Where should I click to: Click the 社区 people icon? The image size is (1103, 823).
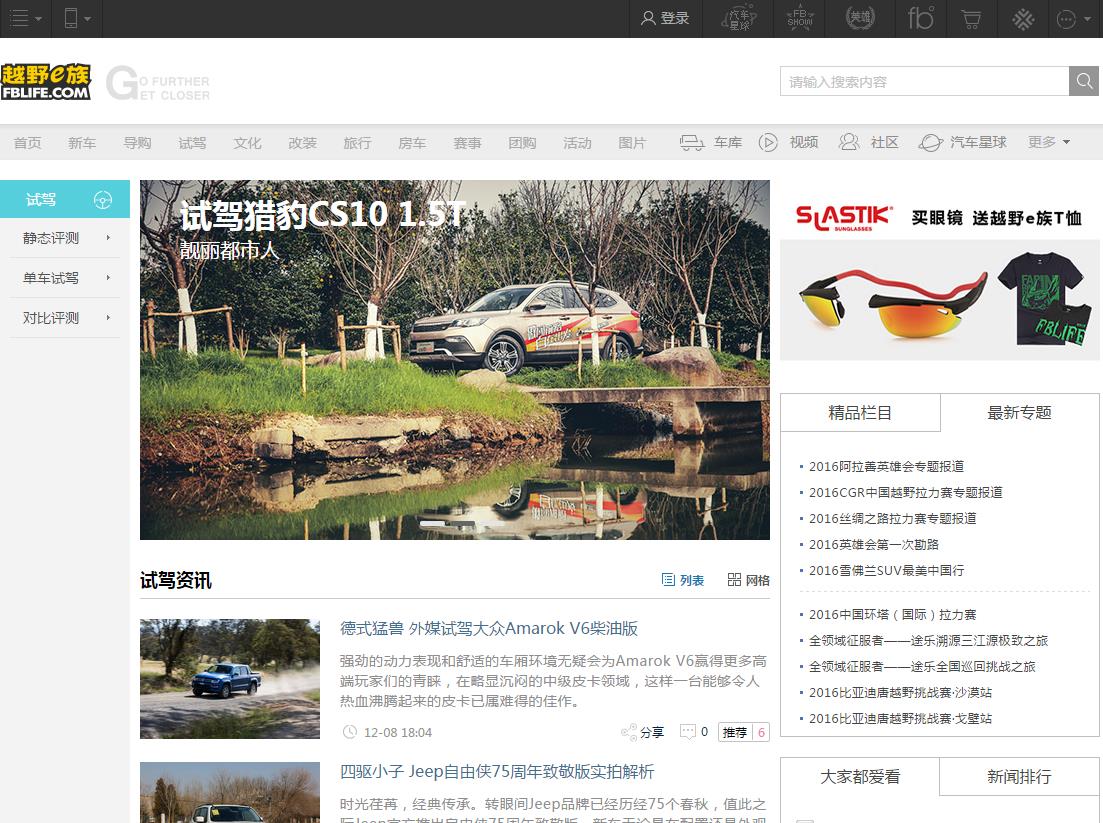point(849,143)
